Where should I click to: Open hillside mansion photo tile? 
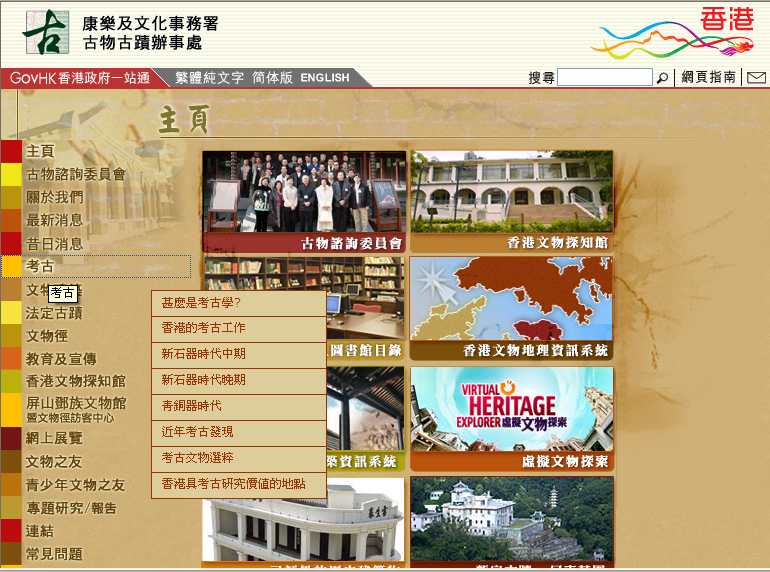(x=512, y=522)
